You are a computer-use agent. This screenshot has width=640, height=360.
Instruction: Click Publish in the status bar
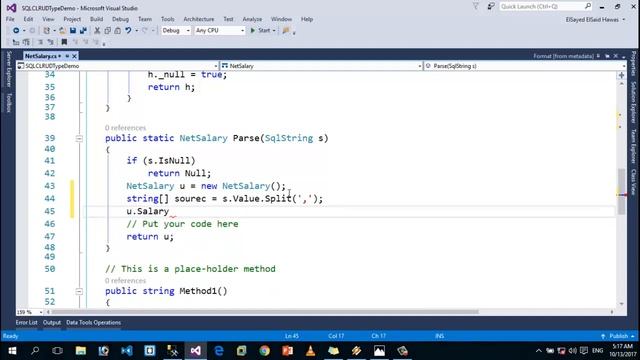coord(618,336)
